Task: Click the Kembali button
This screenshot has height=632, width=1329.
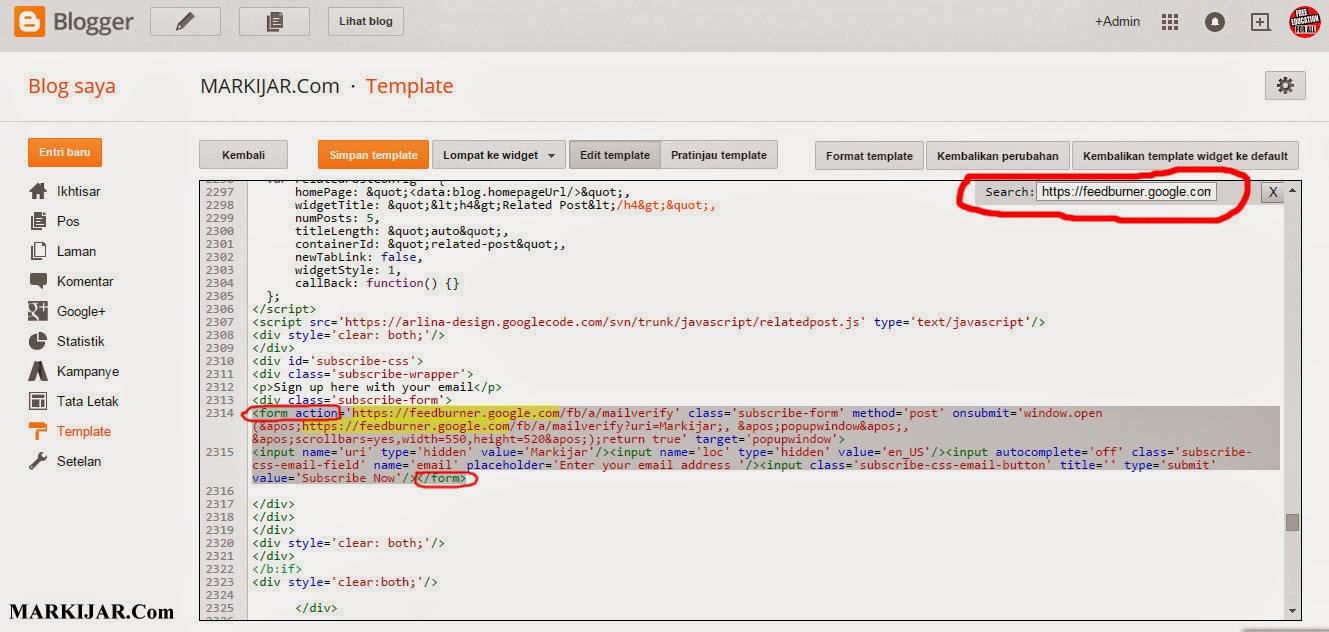Action: [244, 155]
